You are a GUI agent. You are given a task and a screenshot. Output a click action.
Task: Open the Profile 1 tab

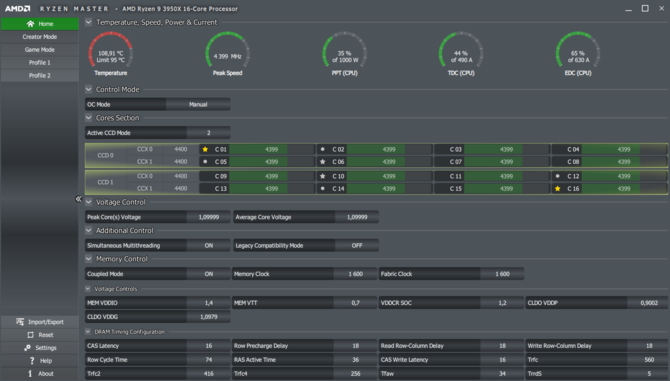pyautogui.click(x=40, y=62)
